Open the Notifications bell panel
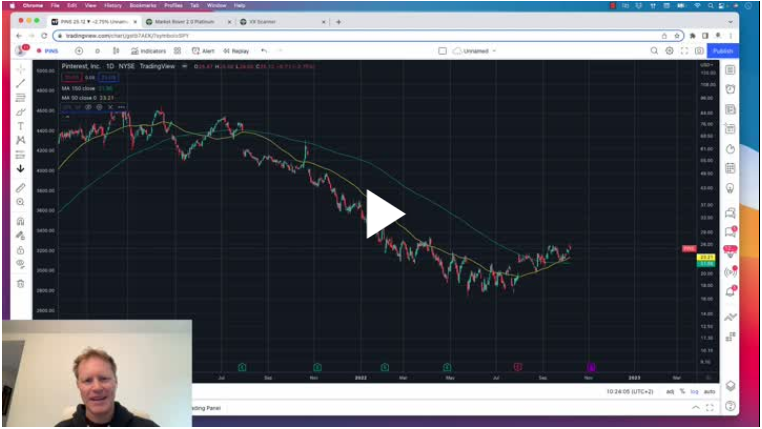 point(730,292)
